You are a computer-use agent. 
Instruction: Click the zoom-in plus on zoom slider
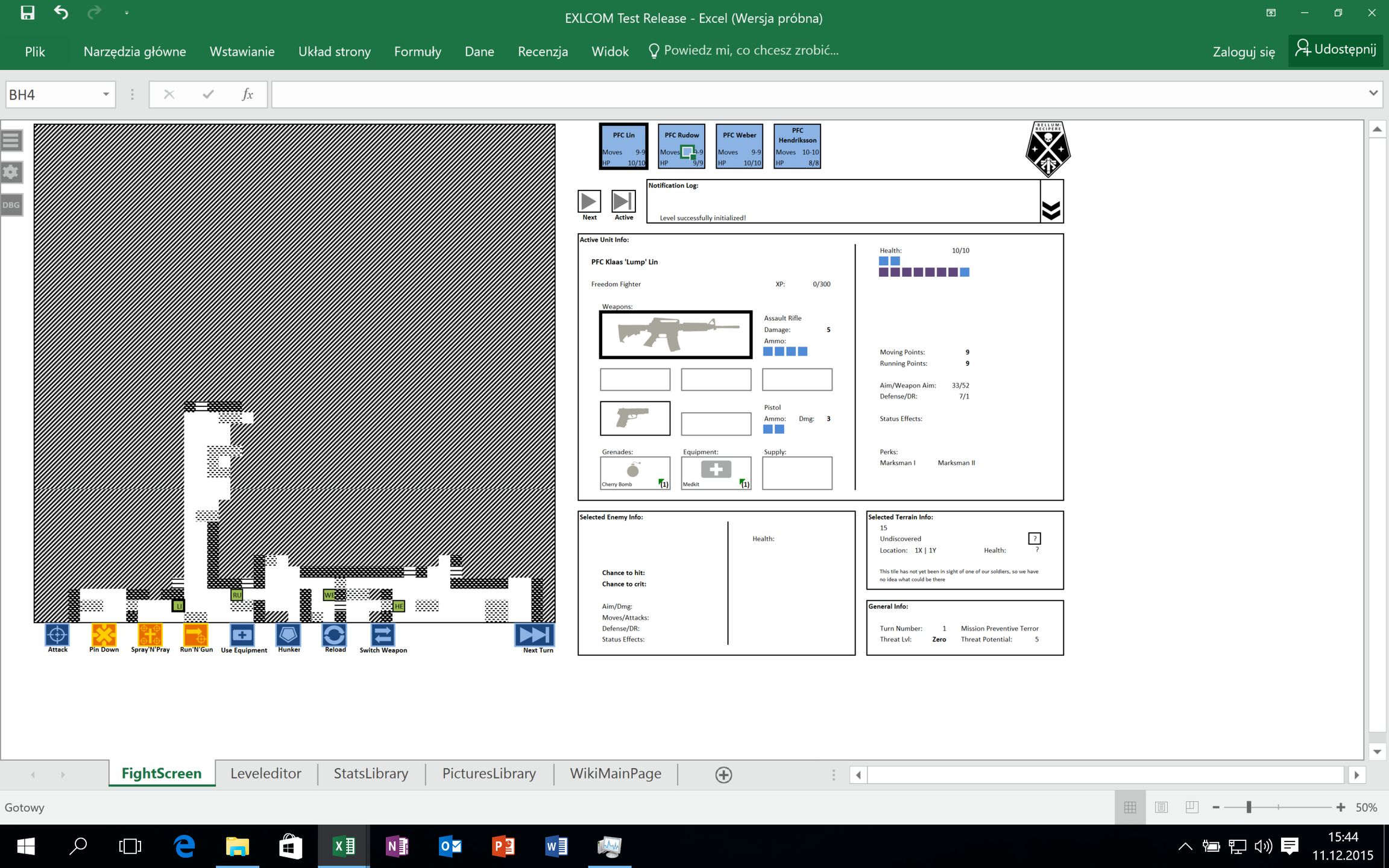1341,807
